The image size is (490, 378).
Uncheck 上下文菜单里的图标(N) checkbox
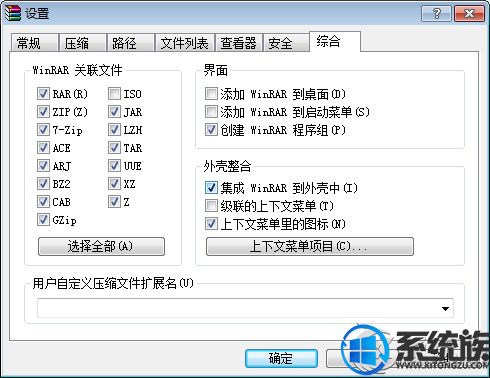(211, 224)
